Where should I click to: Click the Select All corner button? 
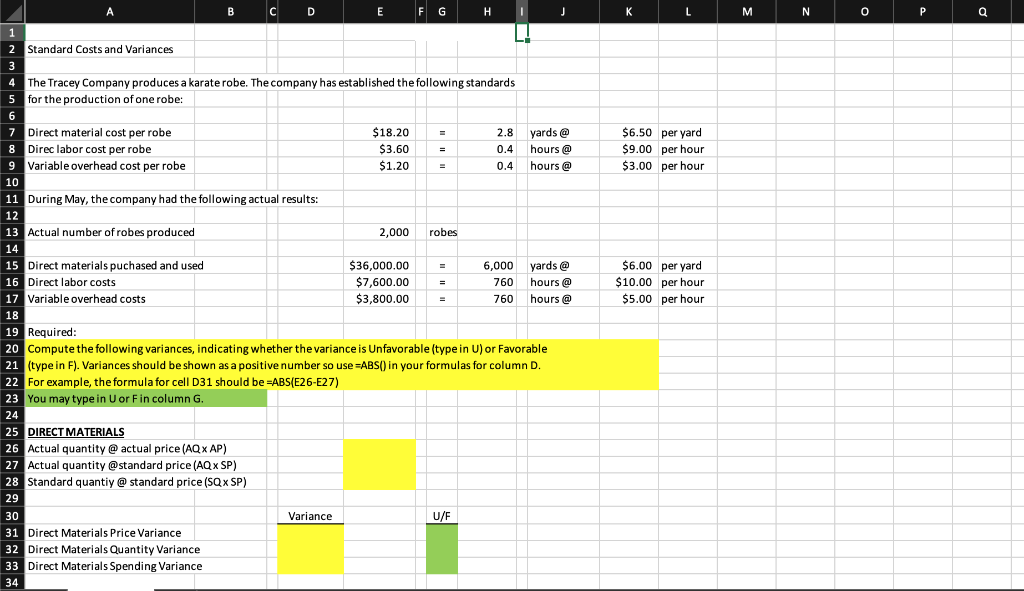pyautogui.click(x=13, y=12)
